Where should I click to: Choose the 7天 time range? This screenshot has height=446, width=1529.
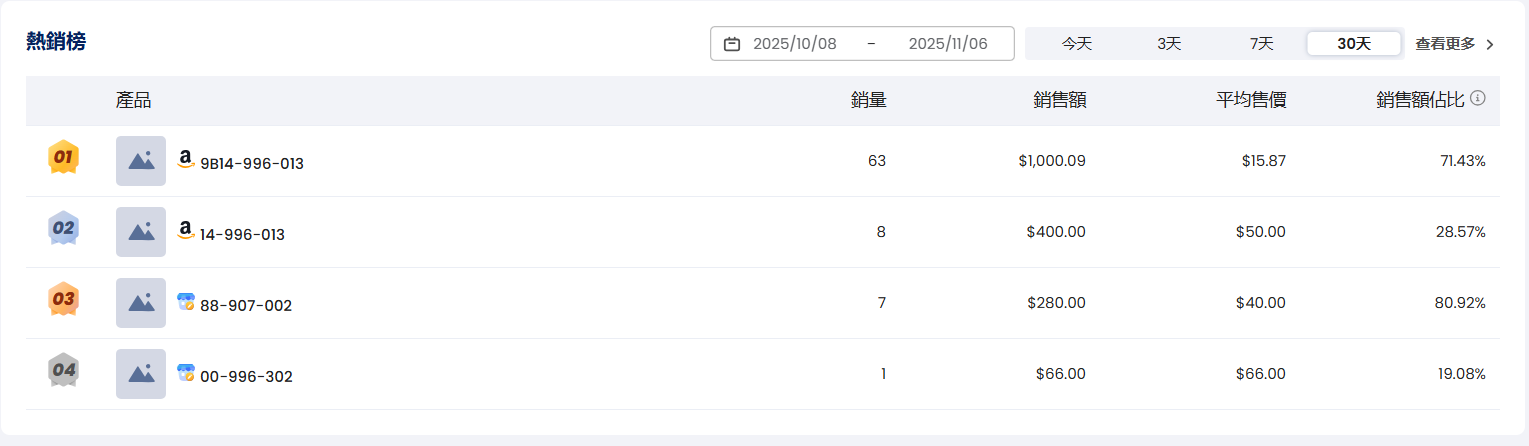1261,44
